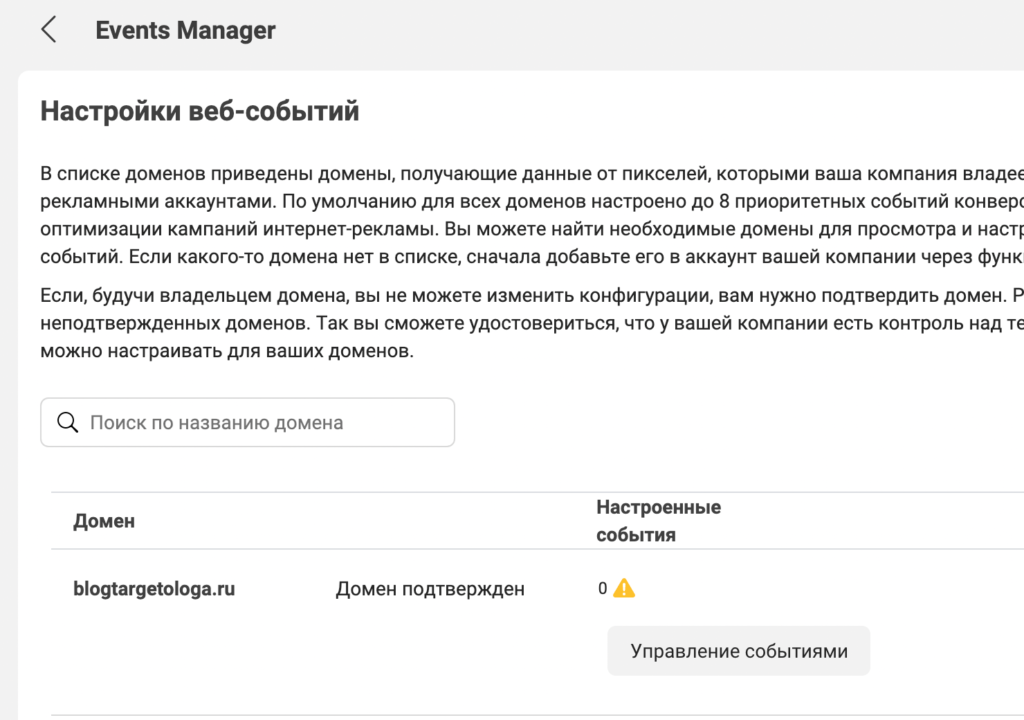Click the line starting неподтвержденных доменов

[x=530, y=324]
